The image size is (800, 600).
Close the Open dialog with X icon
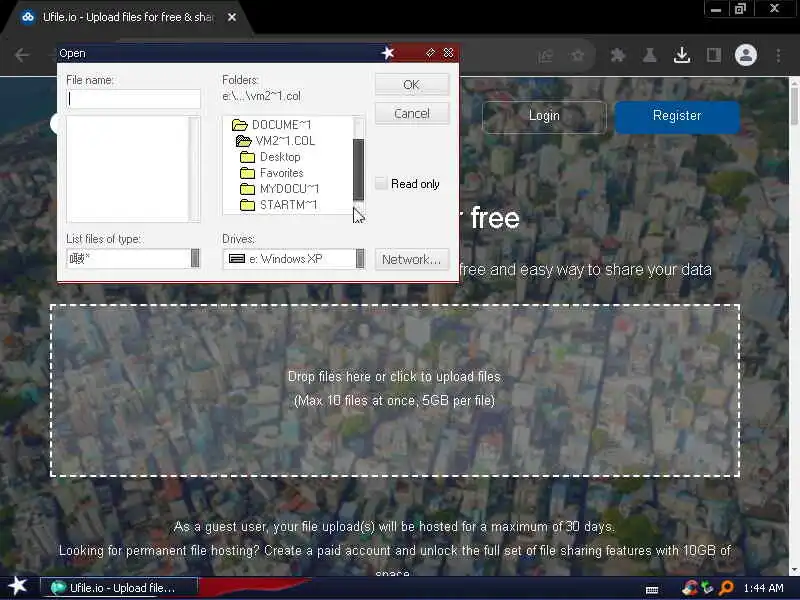tap(448, 53)
